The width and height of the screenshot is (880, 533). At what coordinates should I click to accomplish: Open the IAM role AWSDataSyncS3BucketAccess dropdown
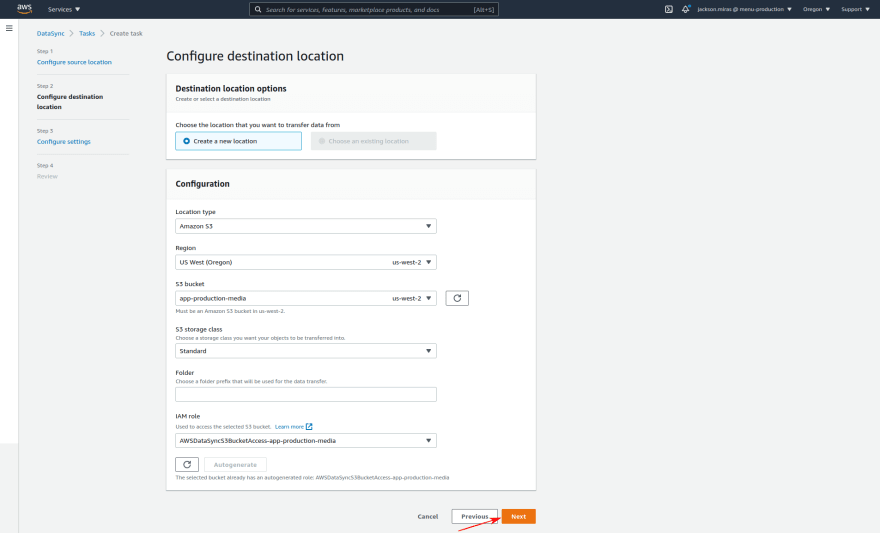(306, 441)
